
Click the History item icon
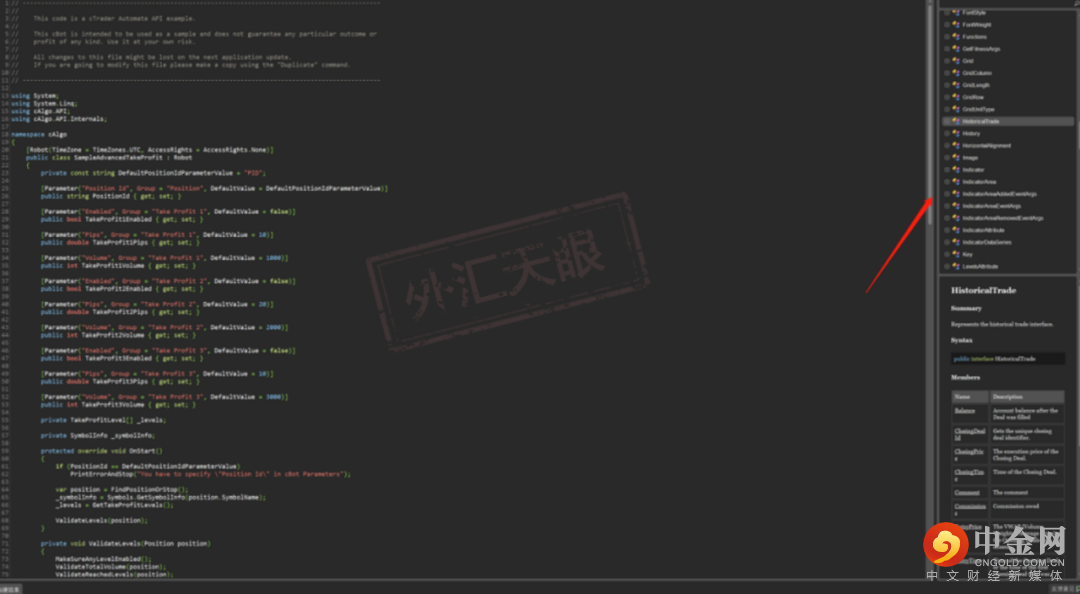click(x=955, y=133)
